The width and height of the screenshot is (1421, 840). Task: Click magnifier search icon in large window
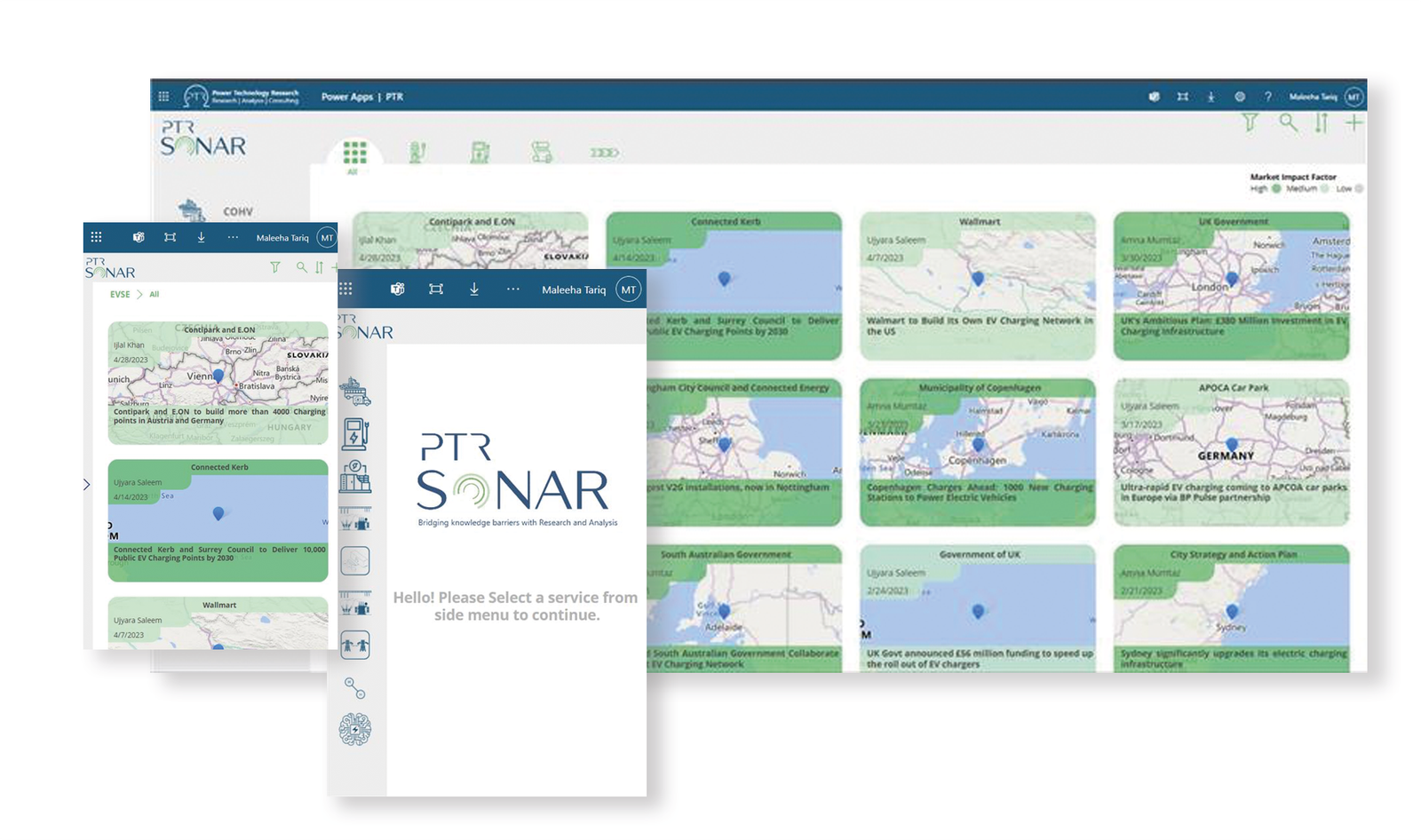(1288, 123)
